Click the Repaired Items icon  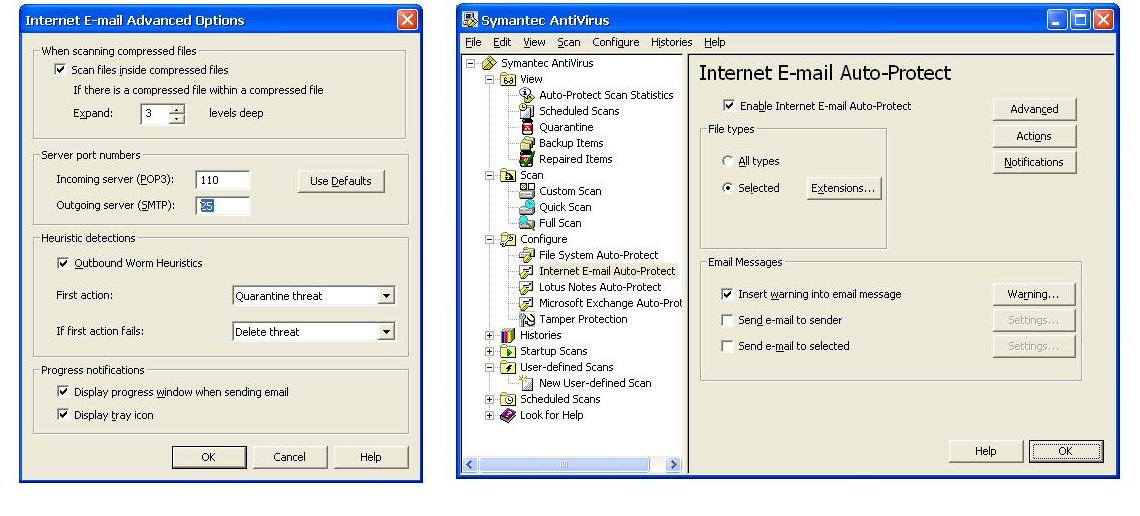pyautogui.click(x=527, y=159)
